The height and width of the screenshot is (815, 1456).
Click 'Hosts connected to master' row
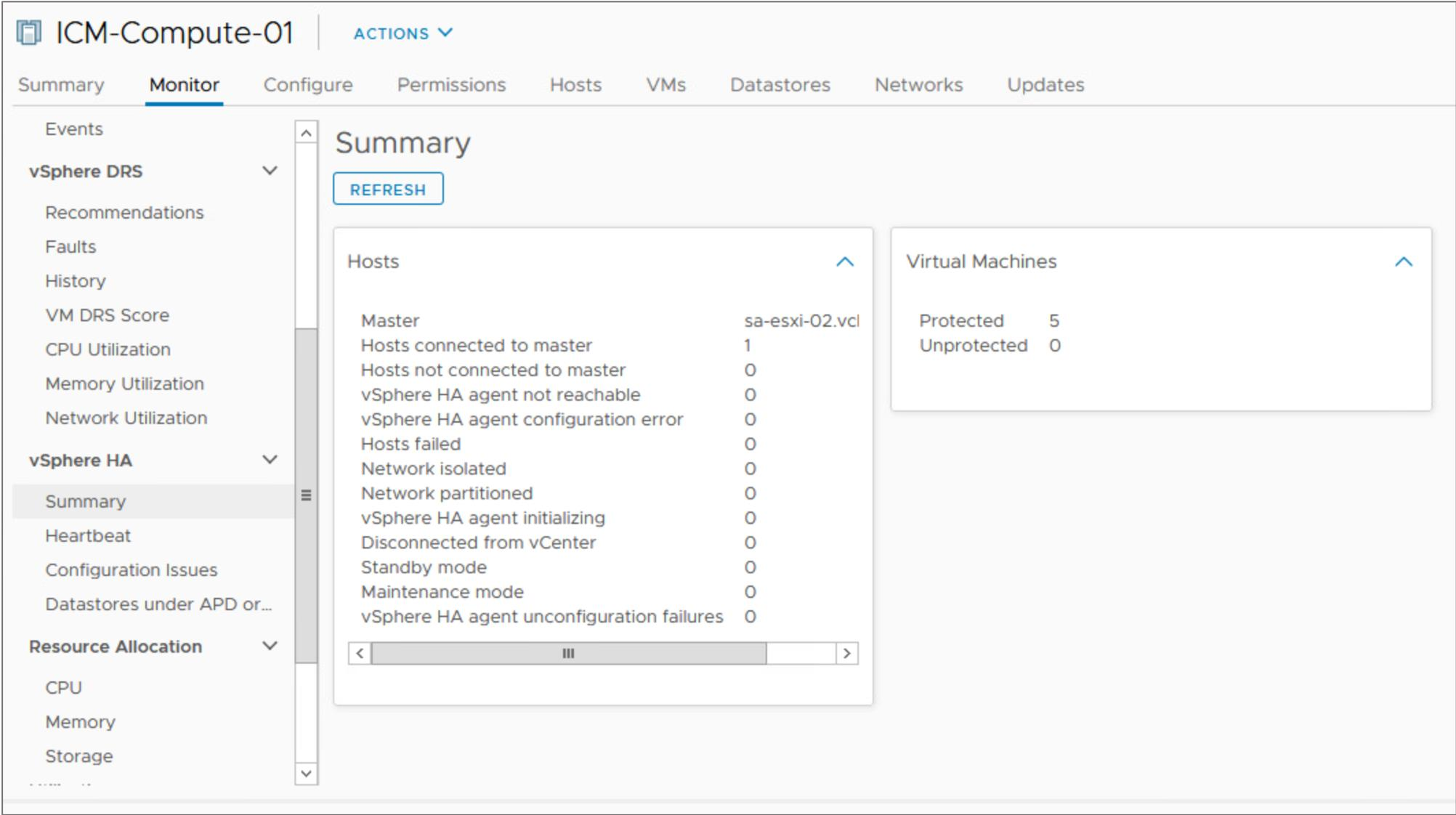[x=610, y=346]
